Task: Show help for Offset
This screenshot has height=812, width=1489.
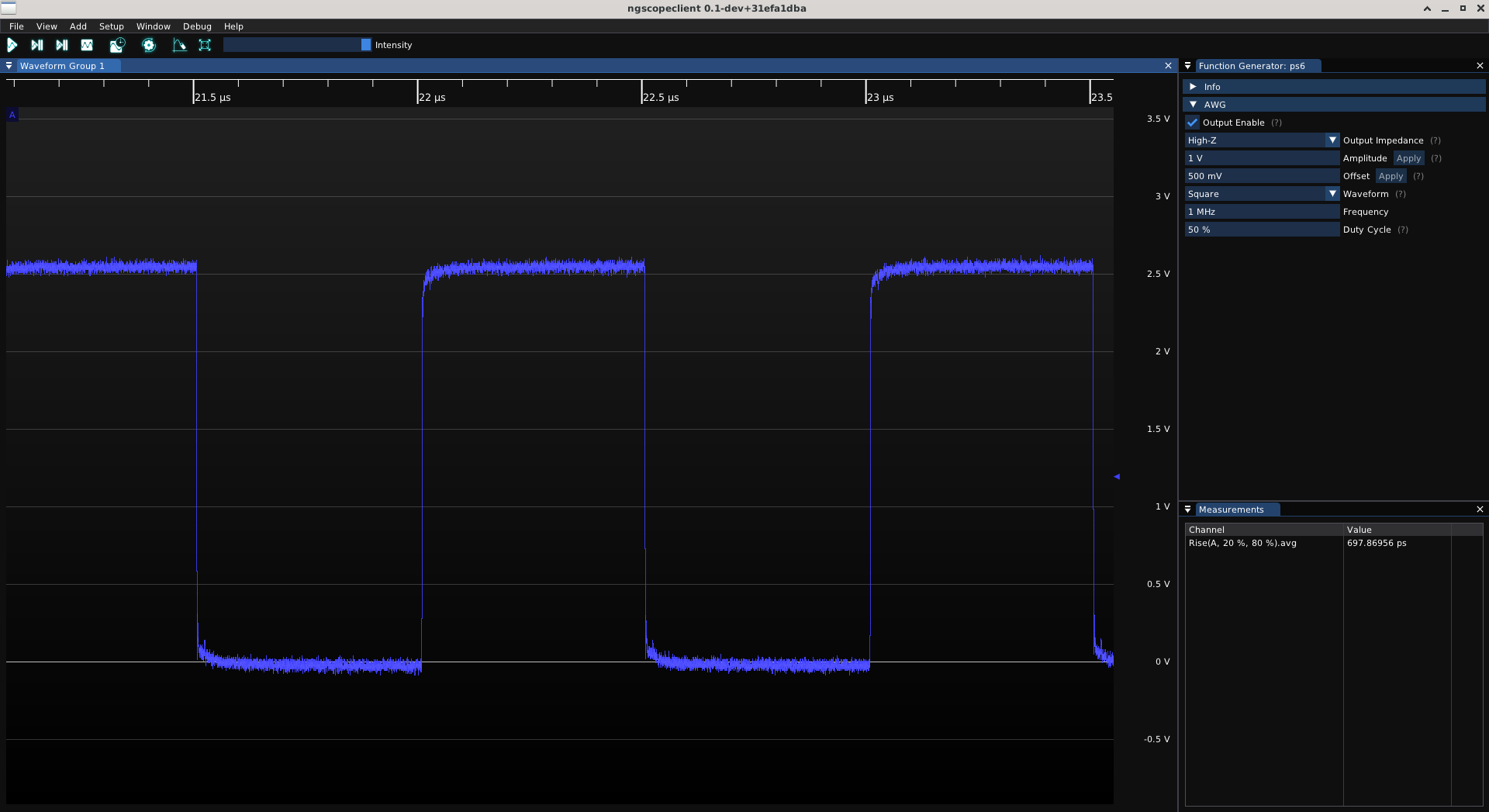Action: (1418, 176)
